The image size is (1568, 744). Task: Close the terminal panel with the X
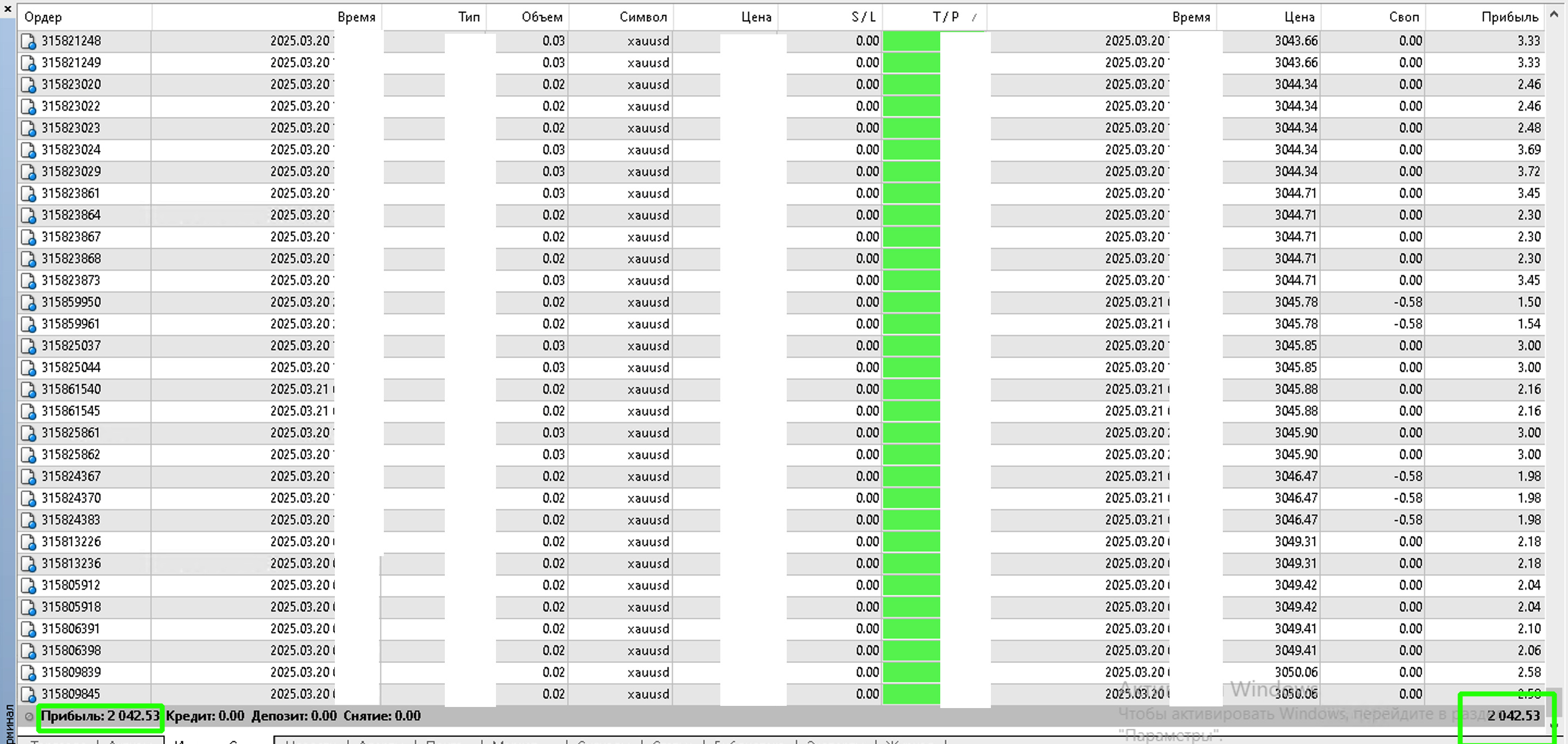[x=7, y=9]
